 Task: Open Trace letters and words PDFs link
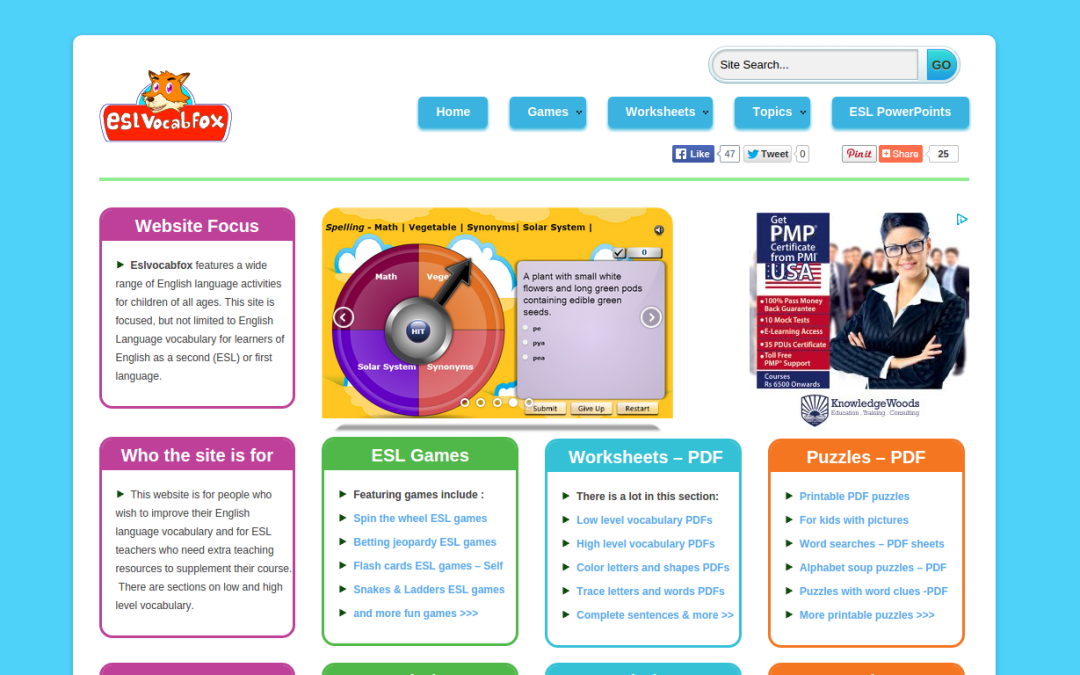tap(650, 591)
